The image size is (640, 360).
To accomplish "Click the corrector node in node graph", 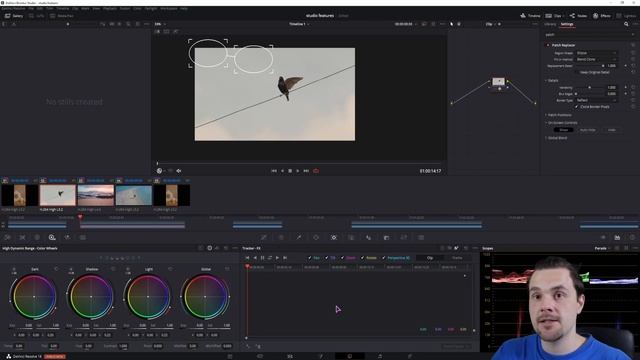I will (498, 82).
